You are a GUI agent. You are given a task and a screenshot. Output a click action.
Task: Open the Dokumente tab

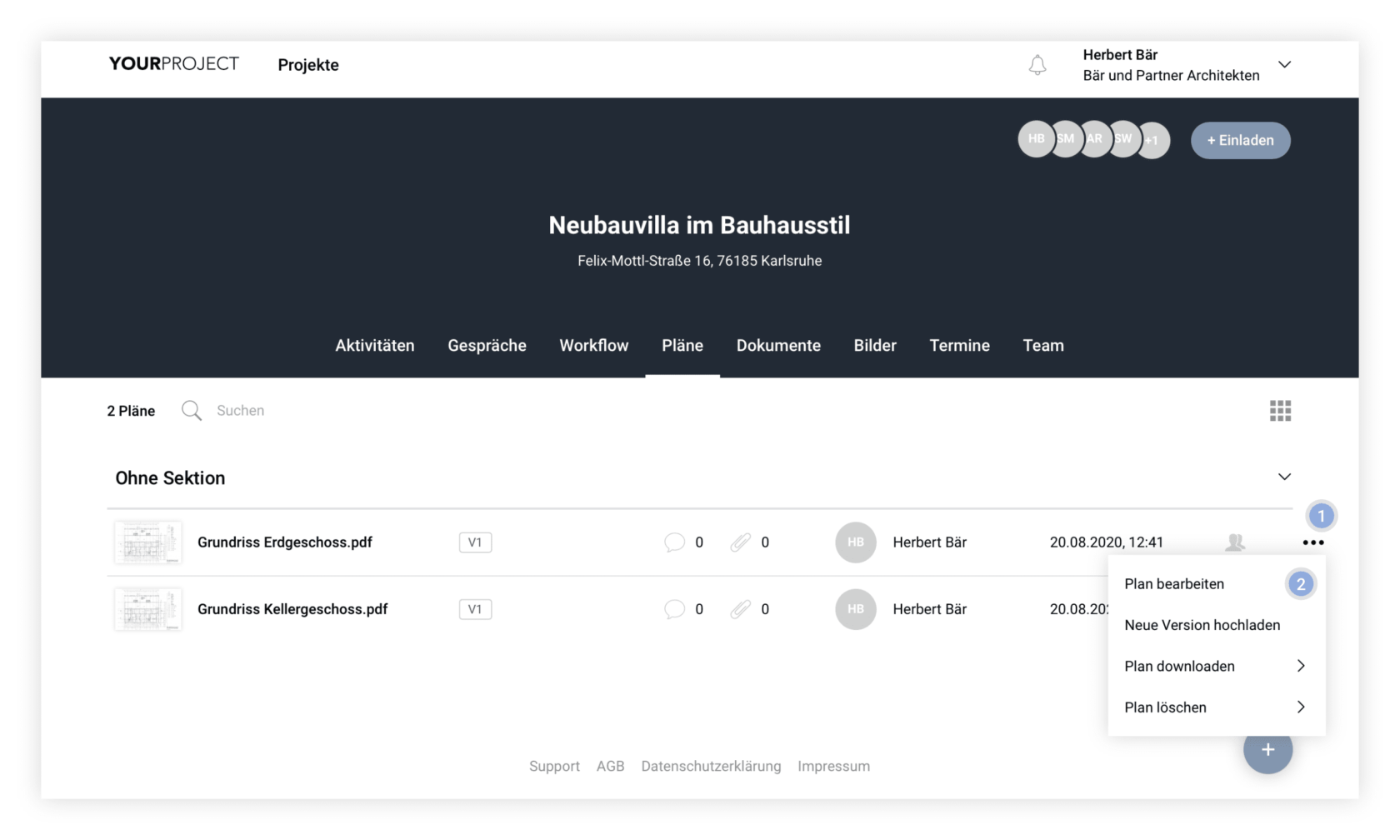point(778,345)
